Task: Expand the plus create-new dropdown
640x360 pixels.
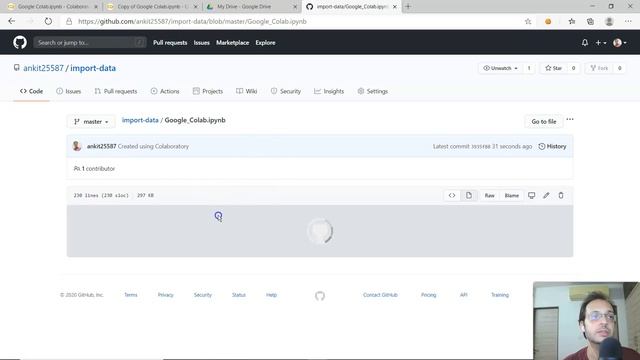Action: 600,42
